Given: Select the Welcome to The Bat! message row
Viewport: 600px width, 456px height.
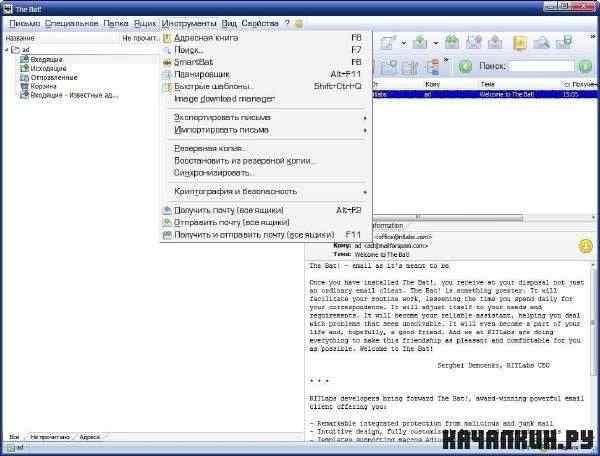Looking at the screenshot, I should coord(484,94).
